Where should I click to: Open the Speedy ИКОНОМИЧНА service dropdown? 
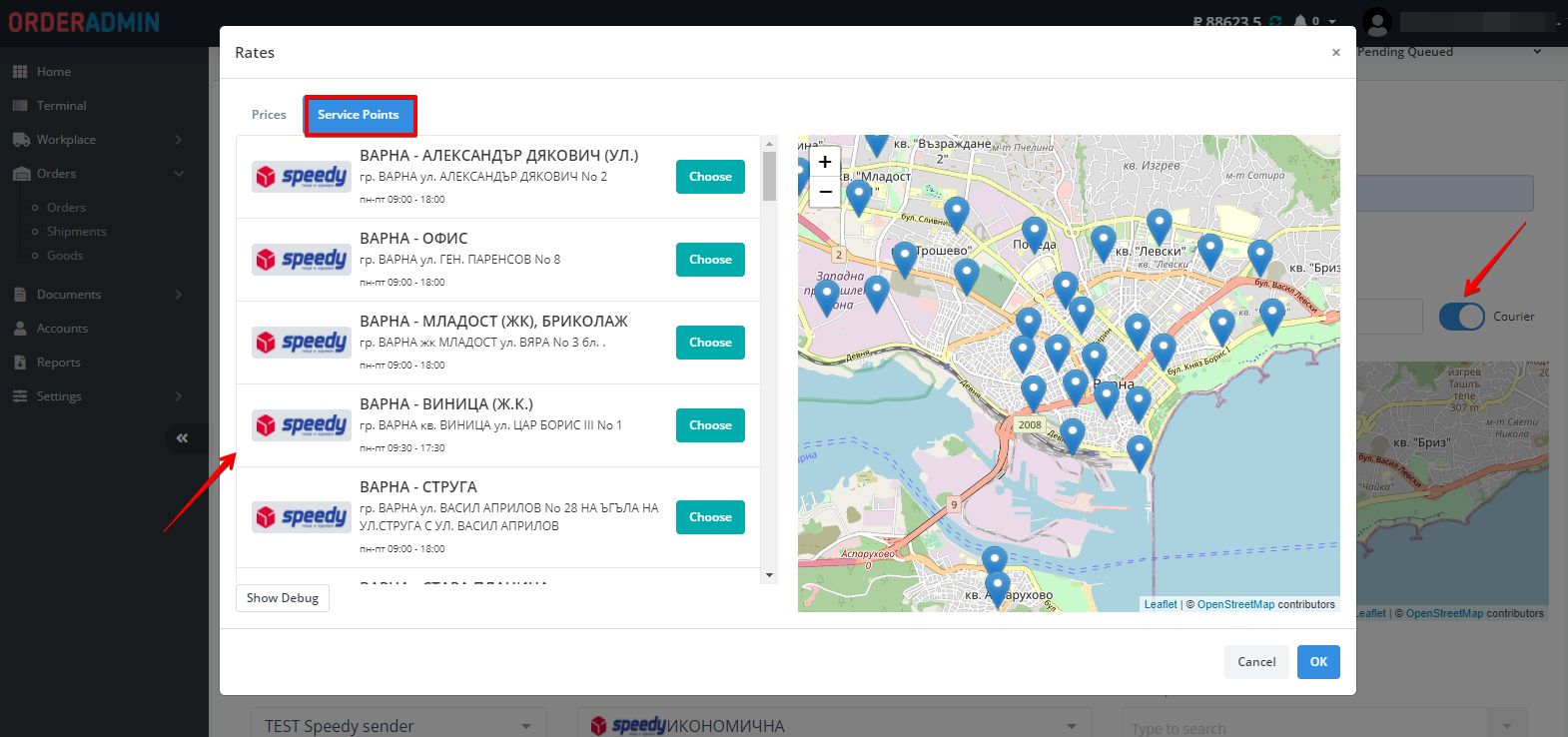pos(835,725)
